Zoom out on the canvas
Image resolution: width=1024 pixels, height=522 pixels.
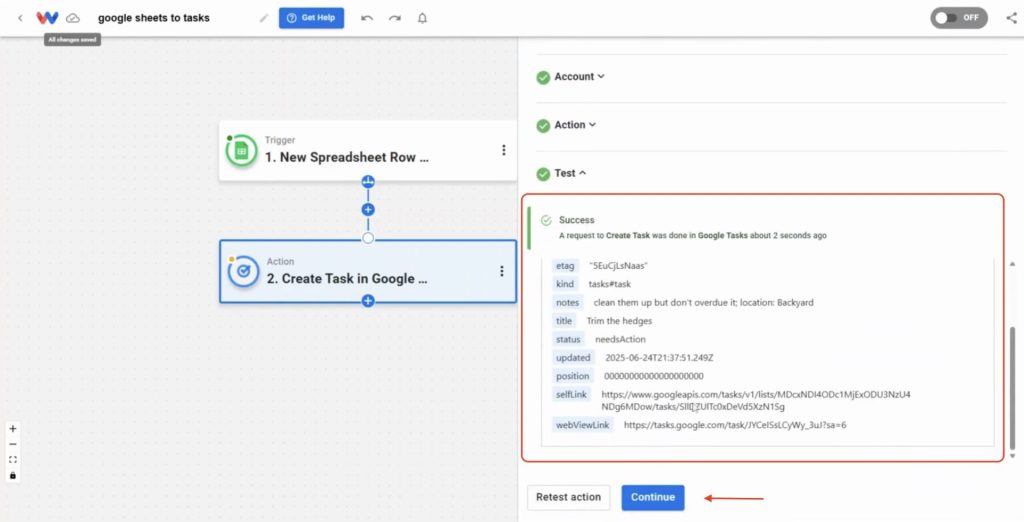click(12, 444)
